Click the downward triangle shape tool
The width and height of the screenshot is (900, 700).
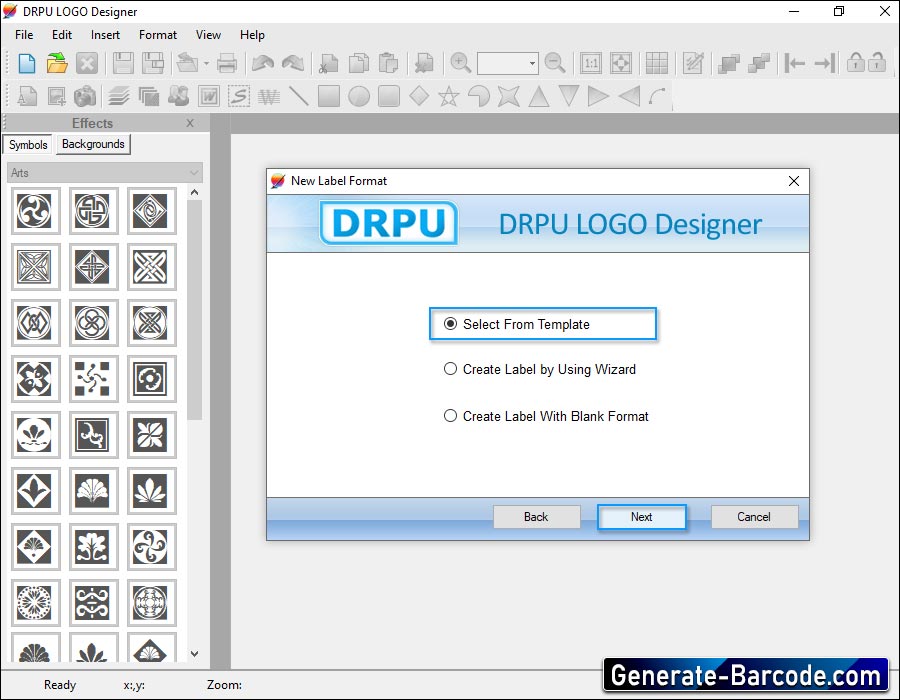[568, 96]
